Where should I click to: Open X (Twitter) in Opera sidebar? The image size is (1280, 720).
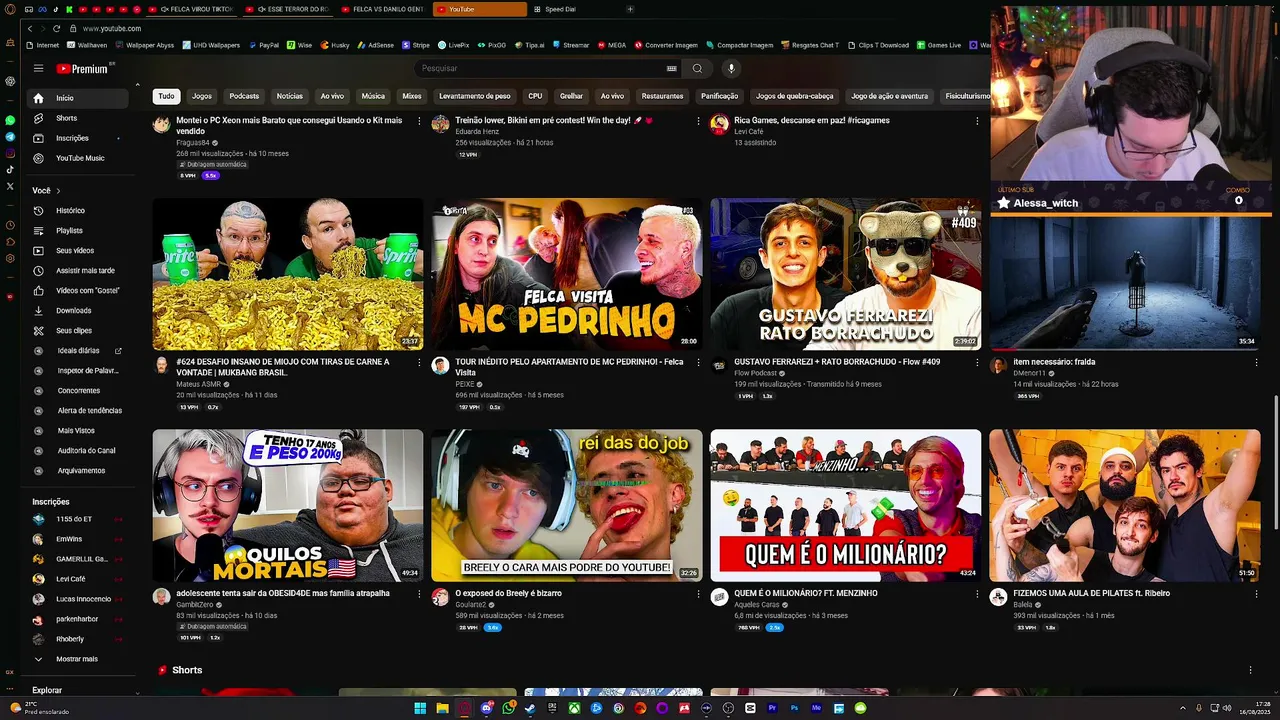[10, 186]
